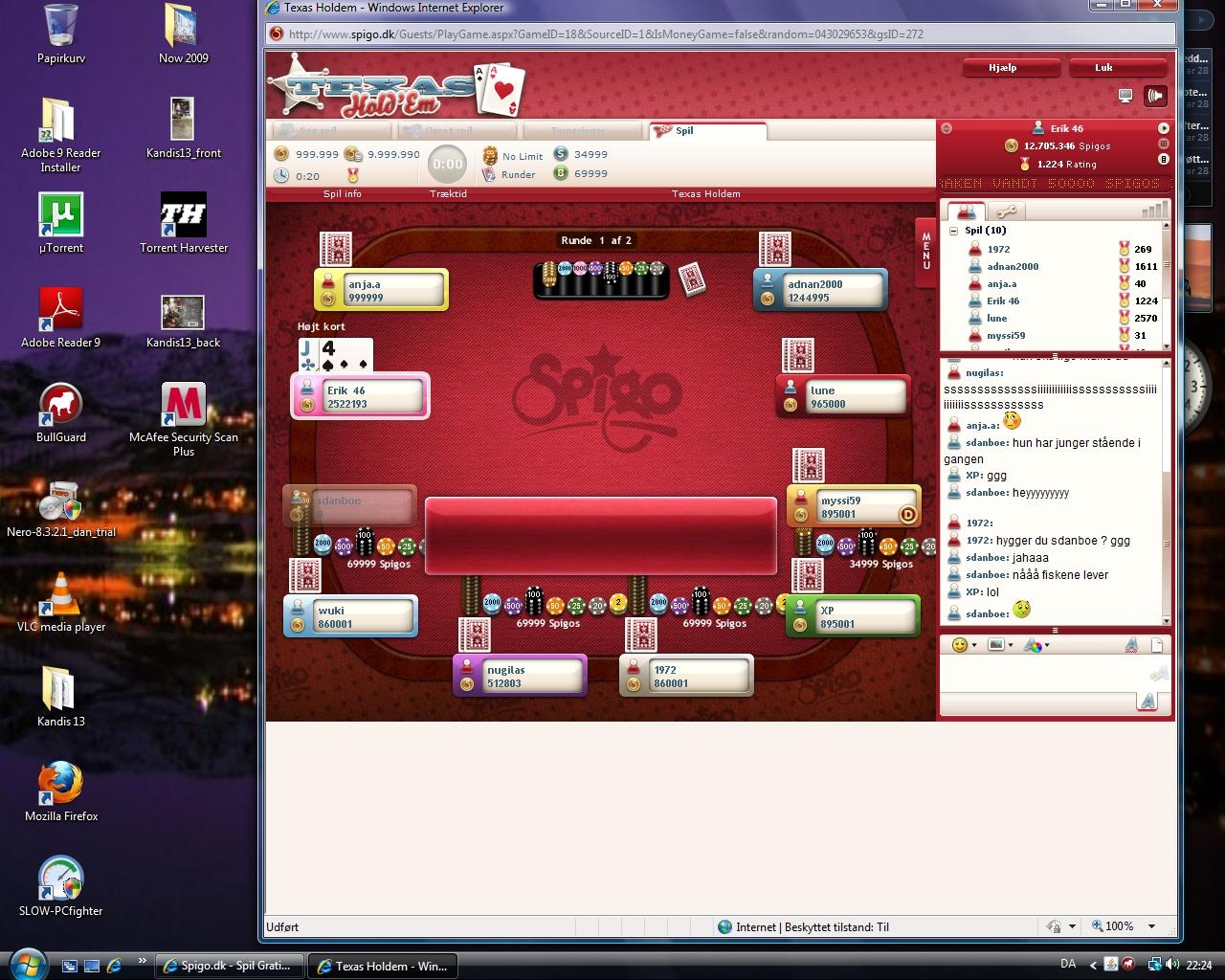Click the blank page clear icon

[x=1156, y=645]
